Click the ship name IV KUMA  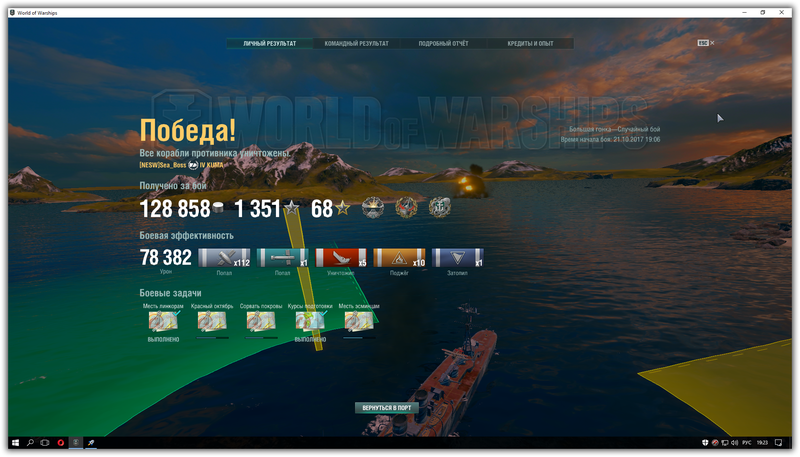point(211,165)
